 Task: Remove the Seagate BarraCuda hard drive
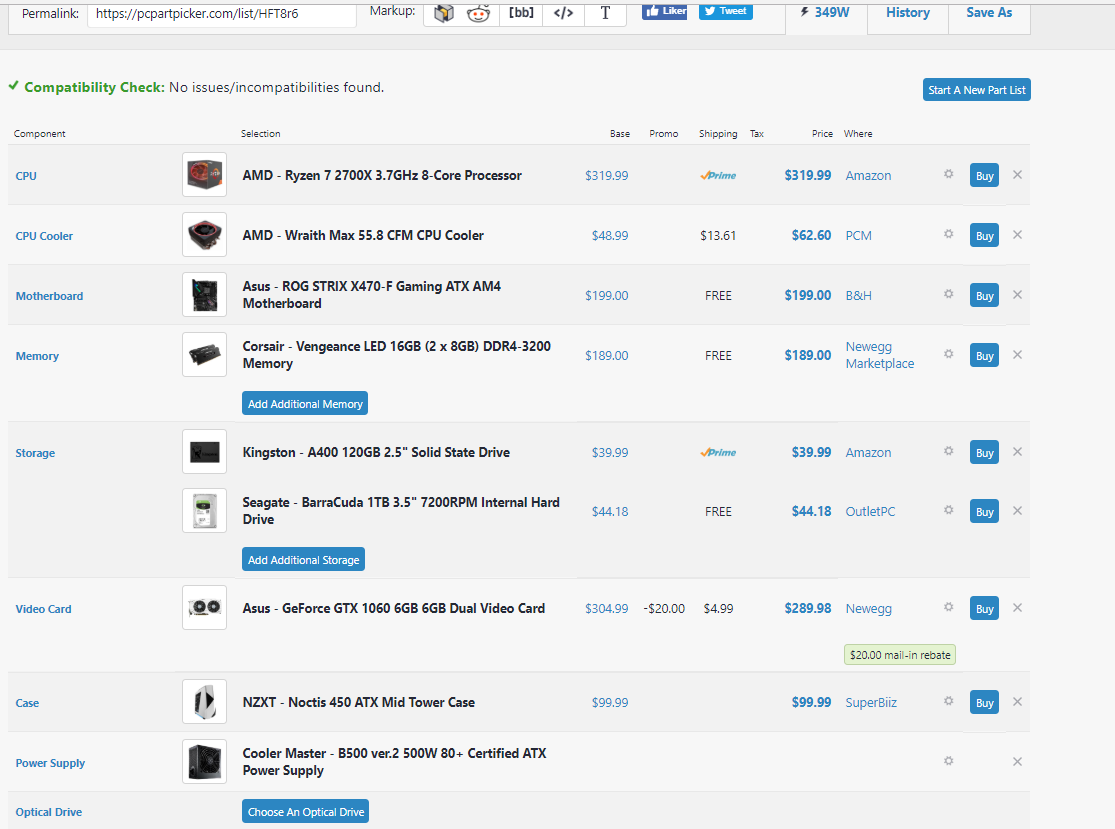[1018, 510]
